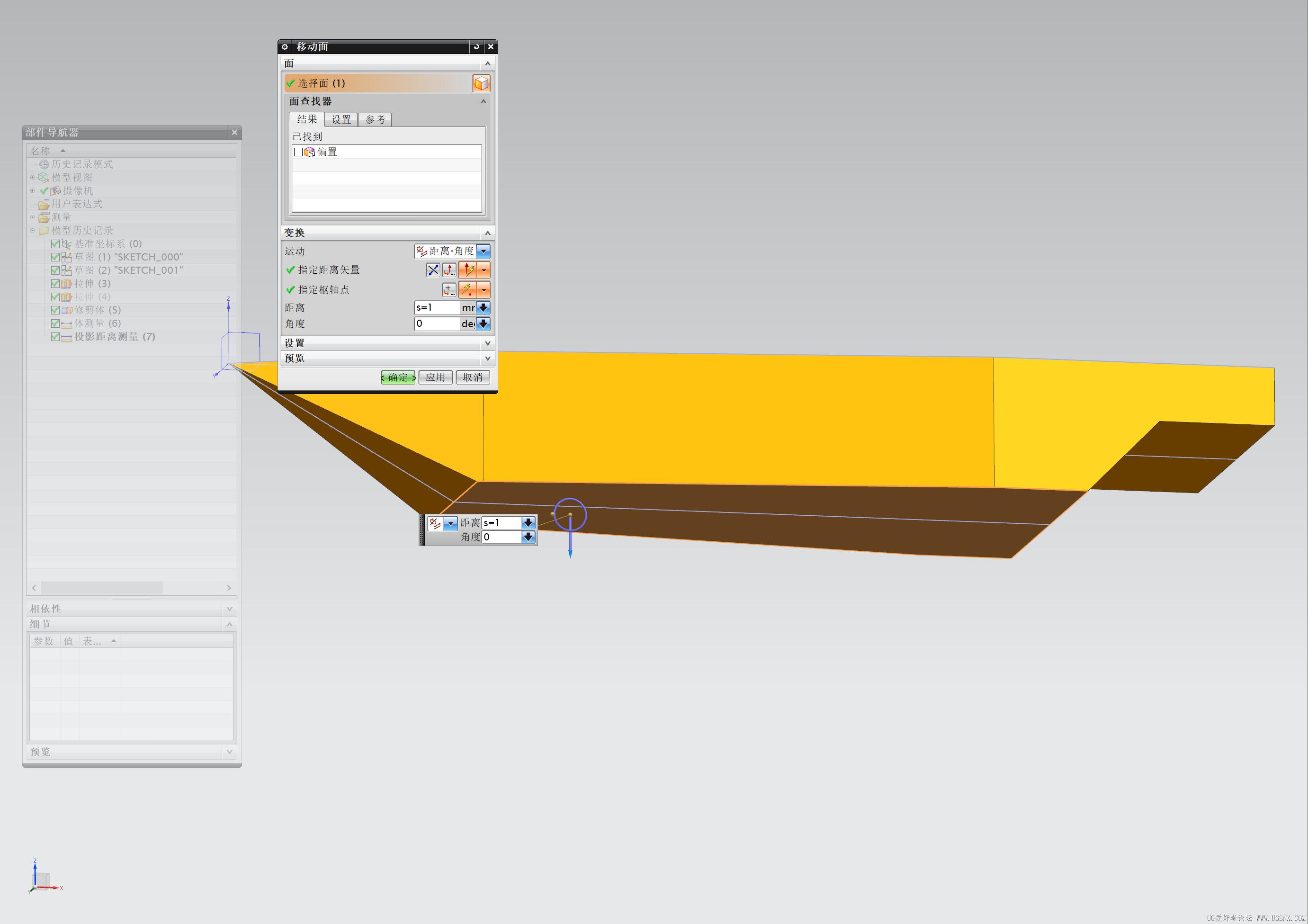Uncheck 基准坐标系 (0) checkbox
1308x924 pixels.
(55, 244)
